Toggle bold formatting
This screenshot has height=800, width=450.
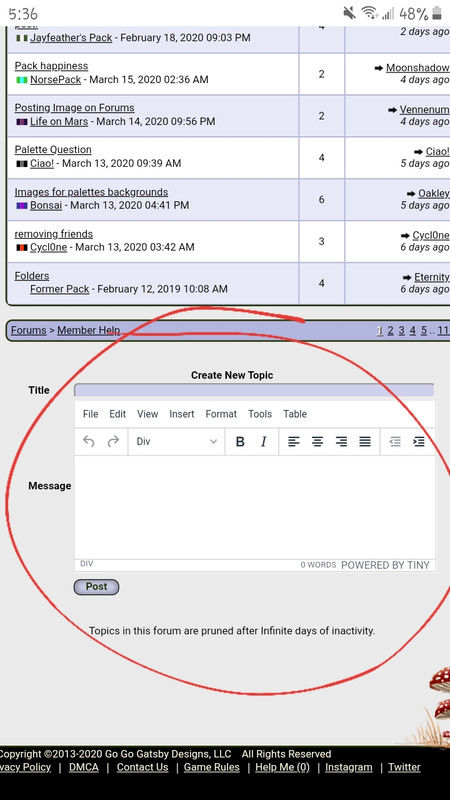pos(240,442)
